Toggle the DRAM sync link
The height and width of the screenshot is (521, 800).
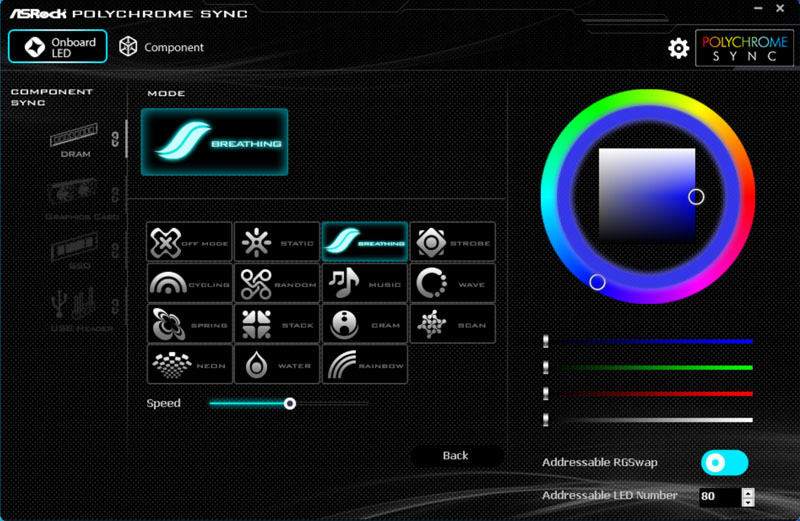click(115, 139)
